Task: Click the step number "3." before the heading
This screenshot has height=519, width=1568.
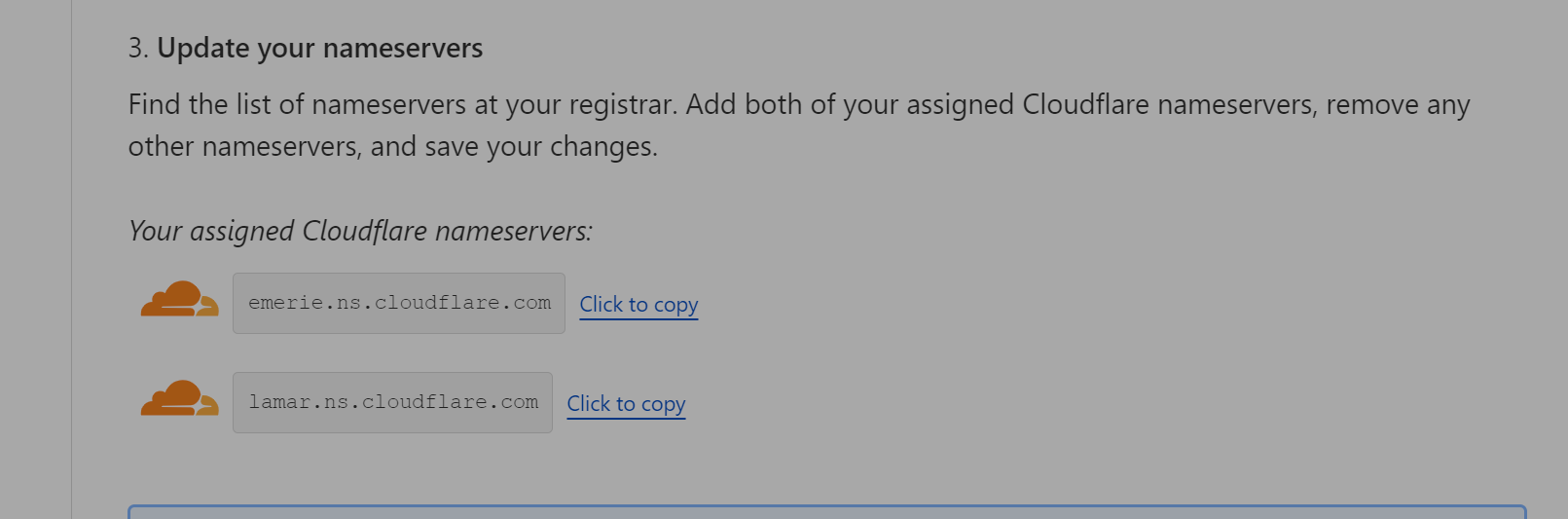Action: pos(138,49)
